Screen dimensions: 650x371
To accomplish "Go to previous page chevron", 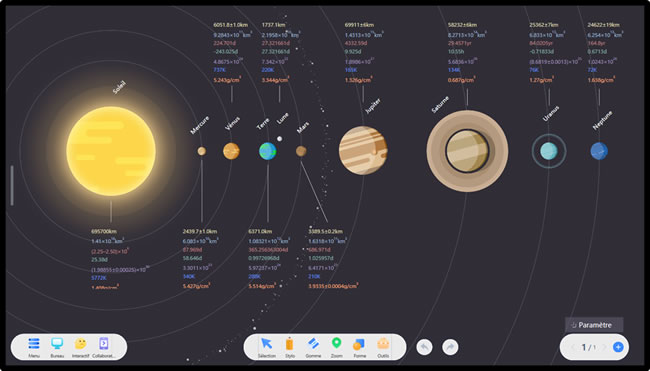I will click(x=573, y=347).
